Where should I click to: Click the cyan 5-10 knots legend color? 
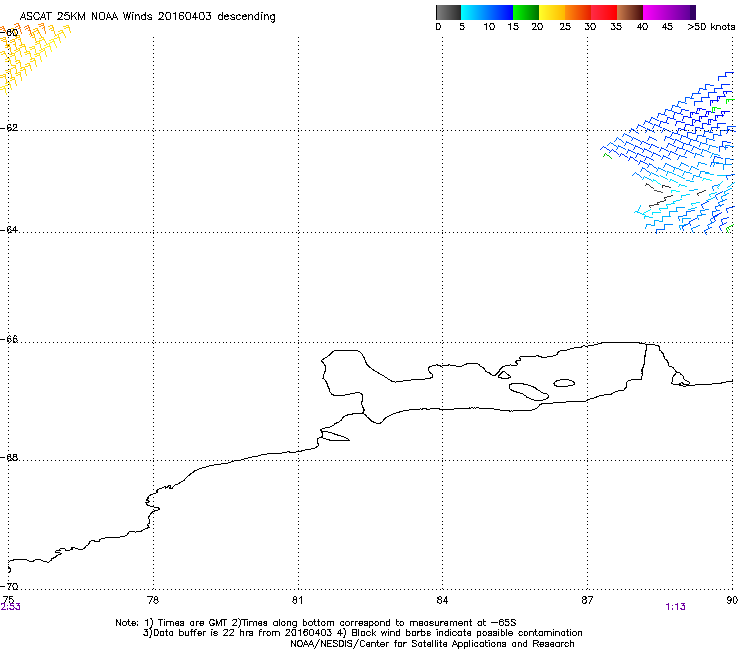(474, 12)
